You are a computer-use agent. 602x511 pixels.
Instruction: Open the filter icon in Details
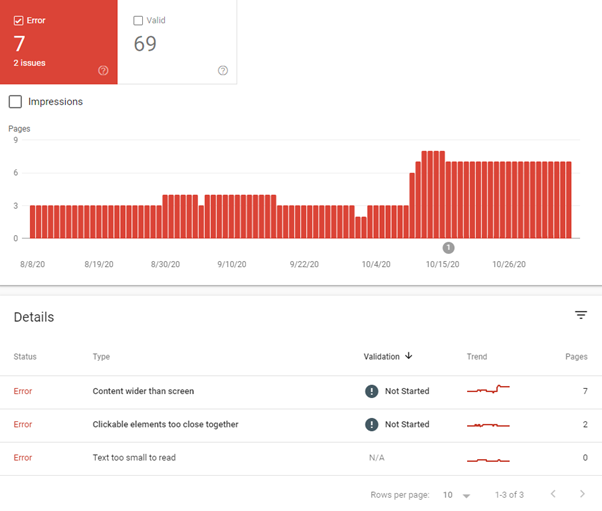coord(581,315)
